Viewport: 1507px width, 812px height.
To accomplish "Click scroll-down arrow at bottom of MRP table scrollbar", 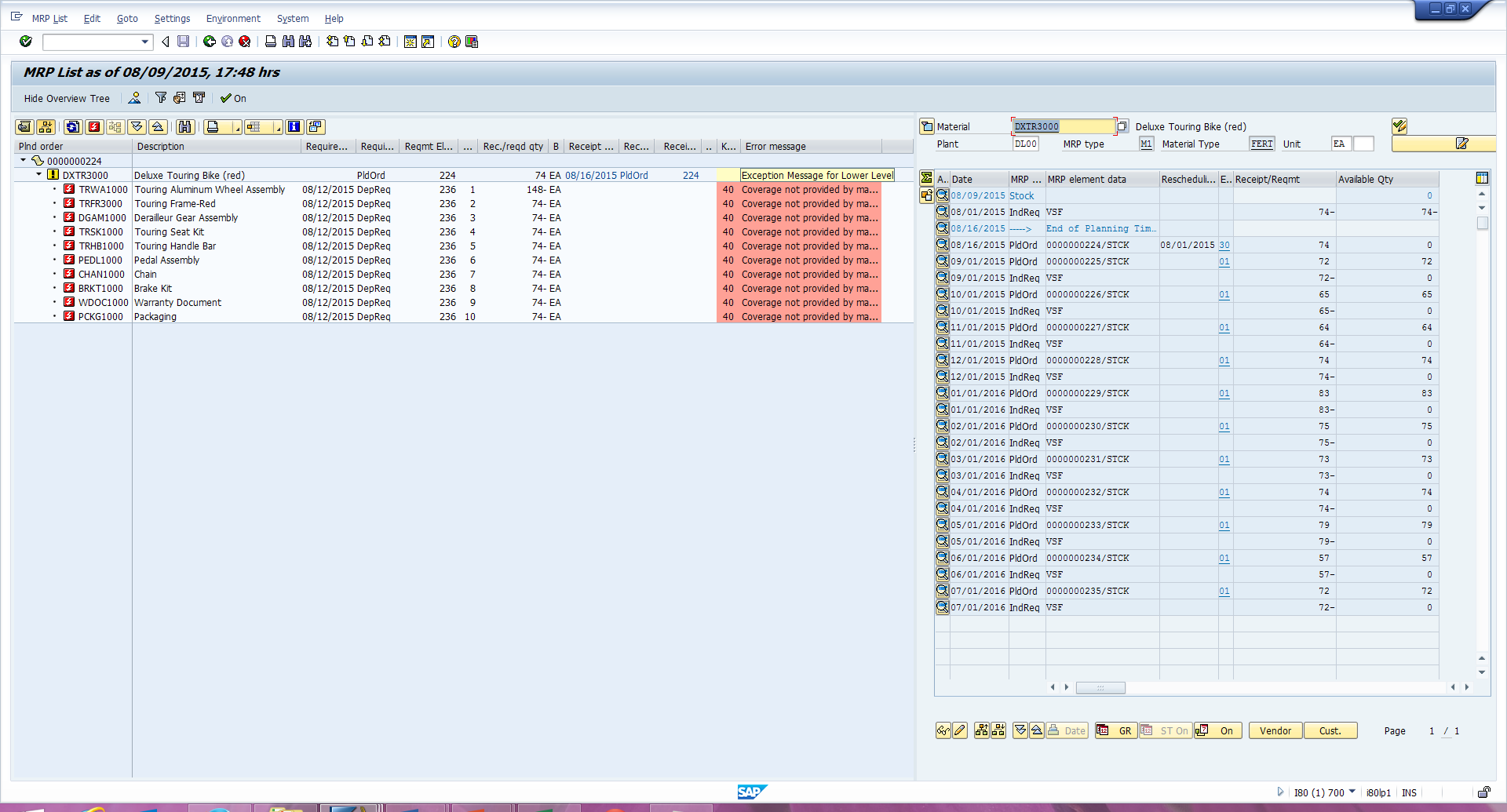I will click(x=1482, y=672).
